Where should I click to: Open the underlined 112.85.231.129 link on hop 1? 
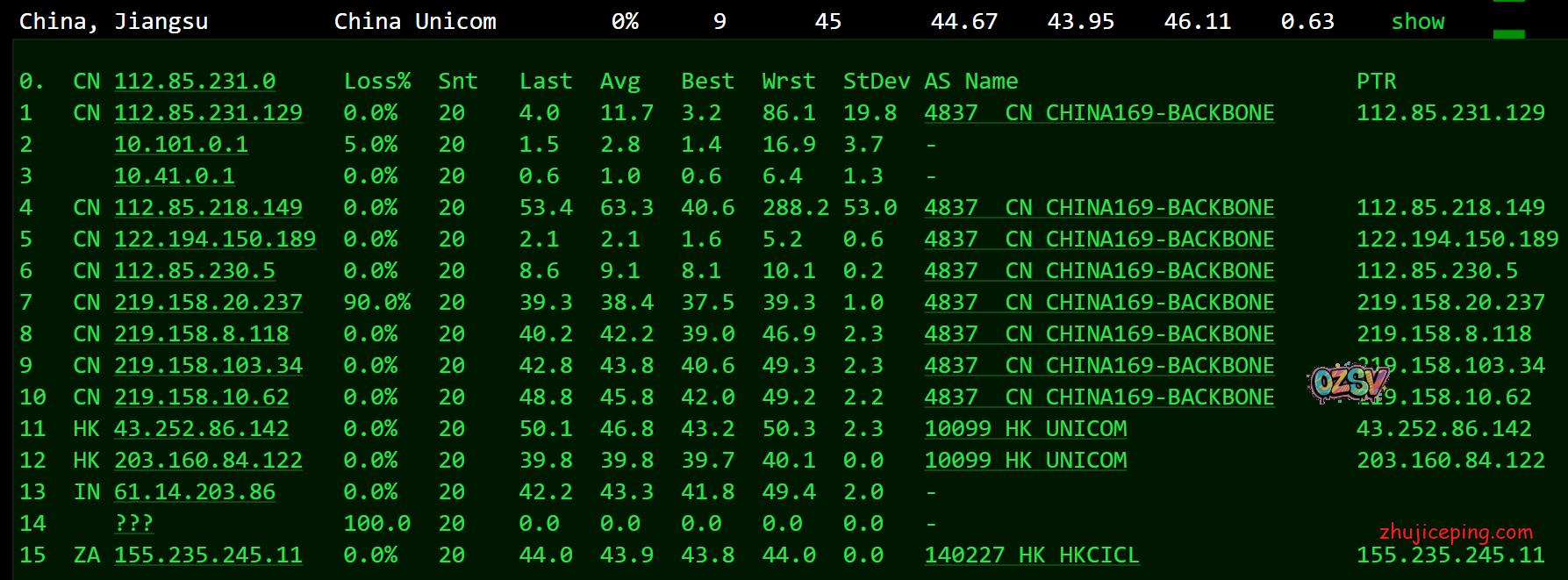(208, 113)
